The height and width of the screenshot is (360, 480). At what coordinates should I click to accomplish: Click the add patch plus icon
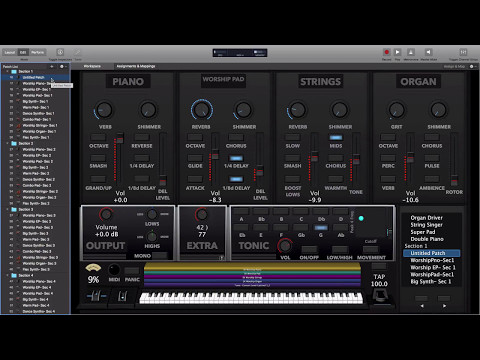coord(52,66)
